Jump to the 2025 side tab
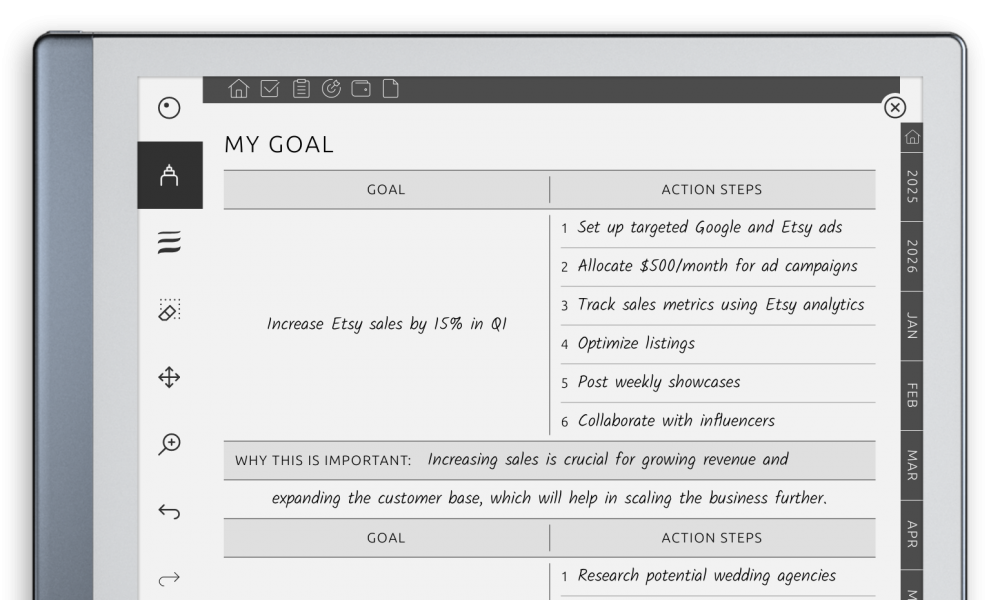Screen dimensions: 1000x600 point(911,187)
